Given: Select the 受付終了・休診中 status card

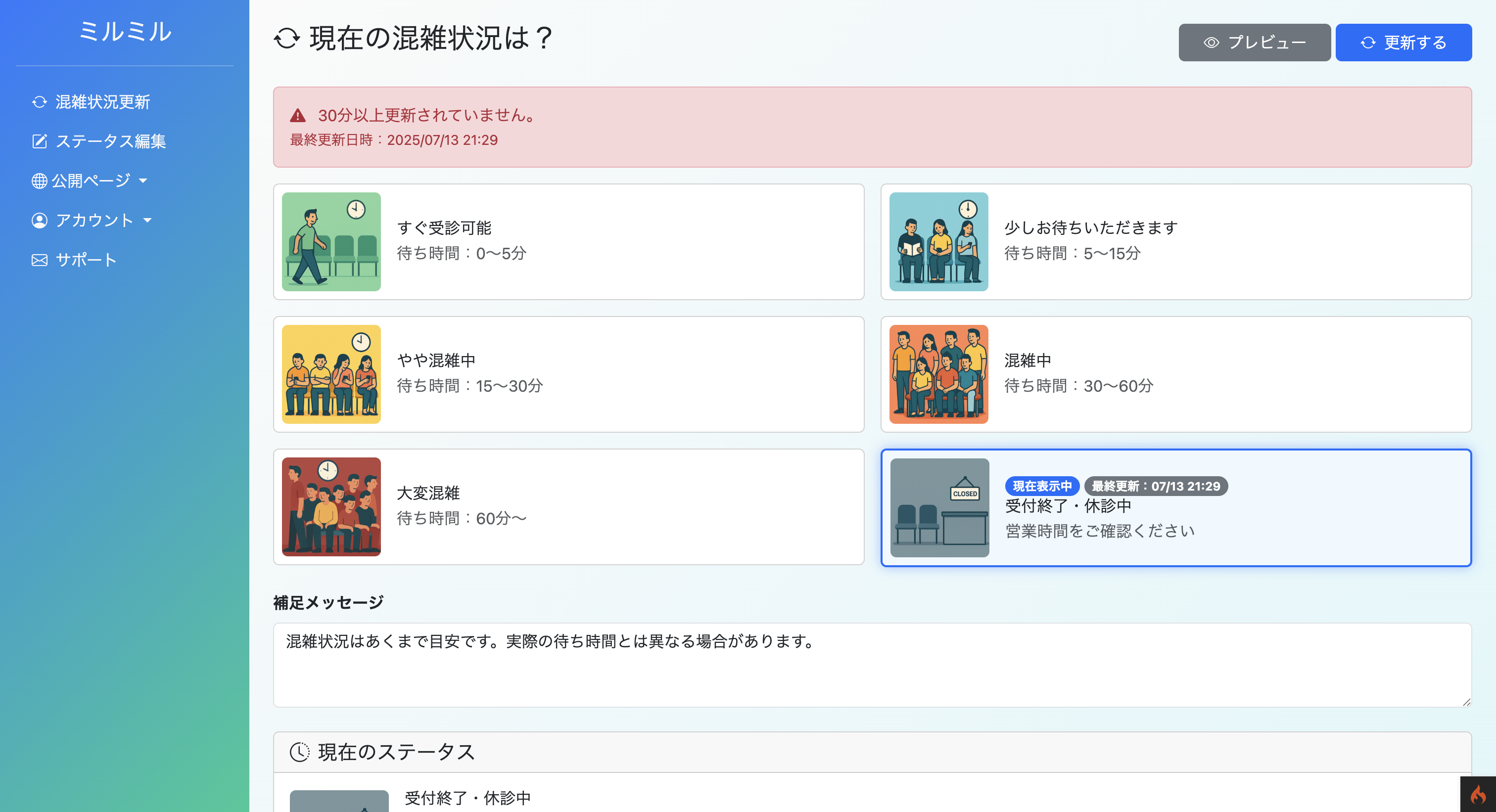Looking at the screenshot, I should tap(1176, 508).
